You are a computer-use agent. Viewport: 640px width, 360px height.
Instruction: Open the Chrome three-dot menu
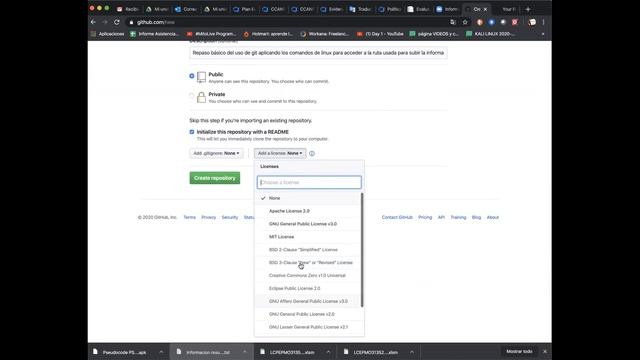click(543, 22)
